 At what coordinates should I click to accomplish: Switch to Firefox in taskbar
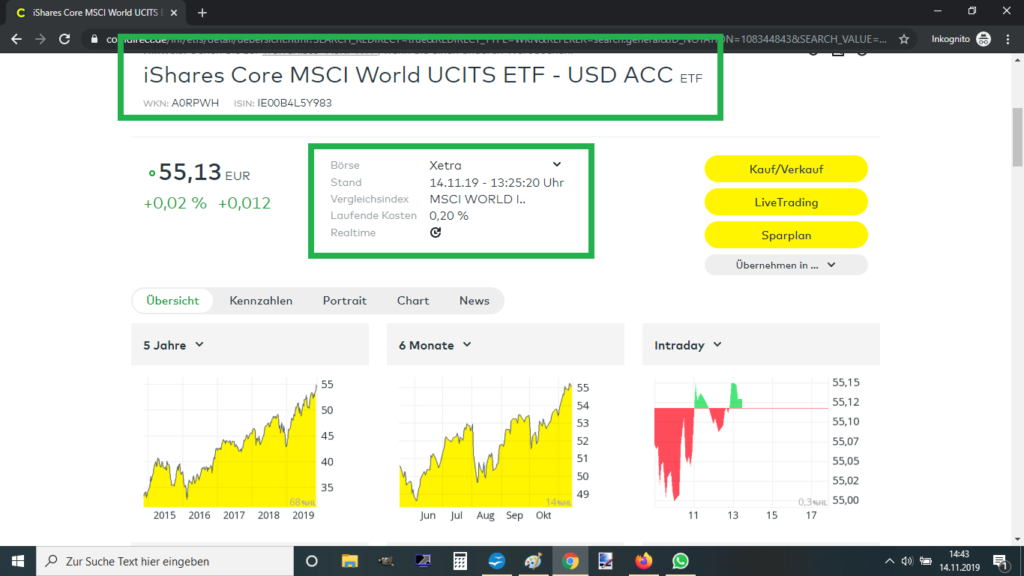pyautogui.click(x=643, y=561)
